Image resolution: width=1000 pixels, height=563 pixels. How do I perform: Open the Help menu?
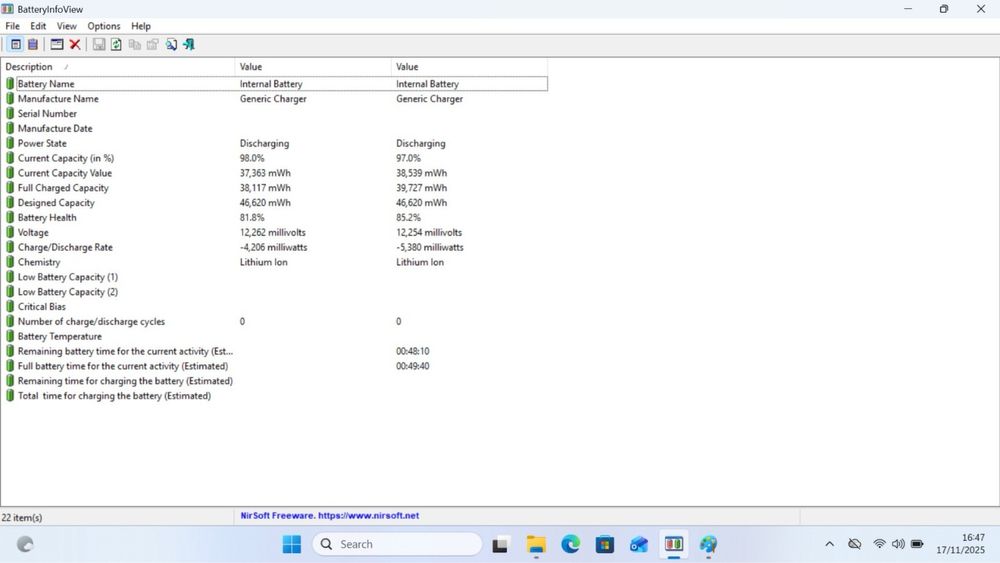click(141, 26)
